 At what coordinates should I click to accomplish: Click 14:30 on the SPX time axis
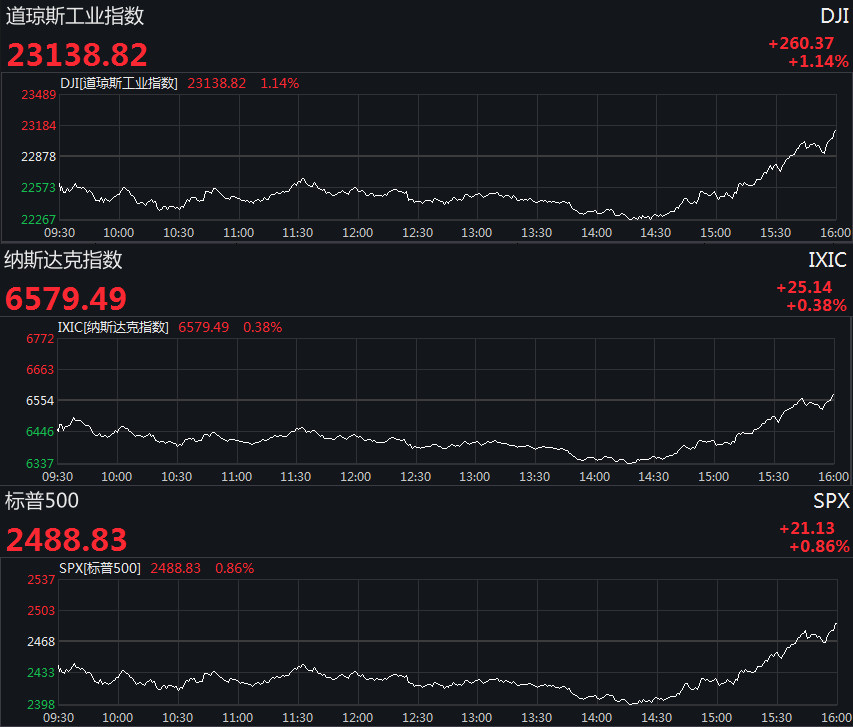(x=657, y=718)
